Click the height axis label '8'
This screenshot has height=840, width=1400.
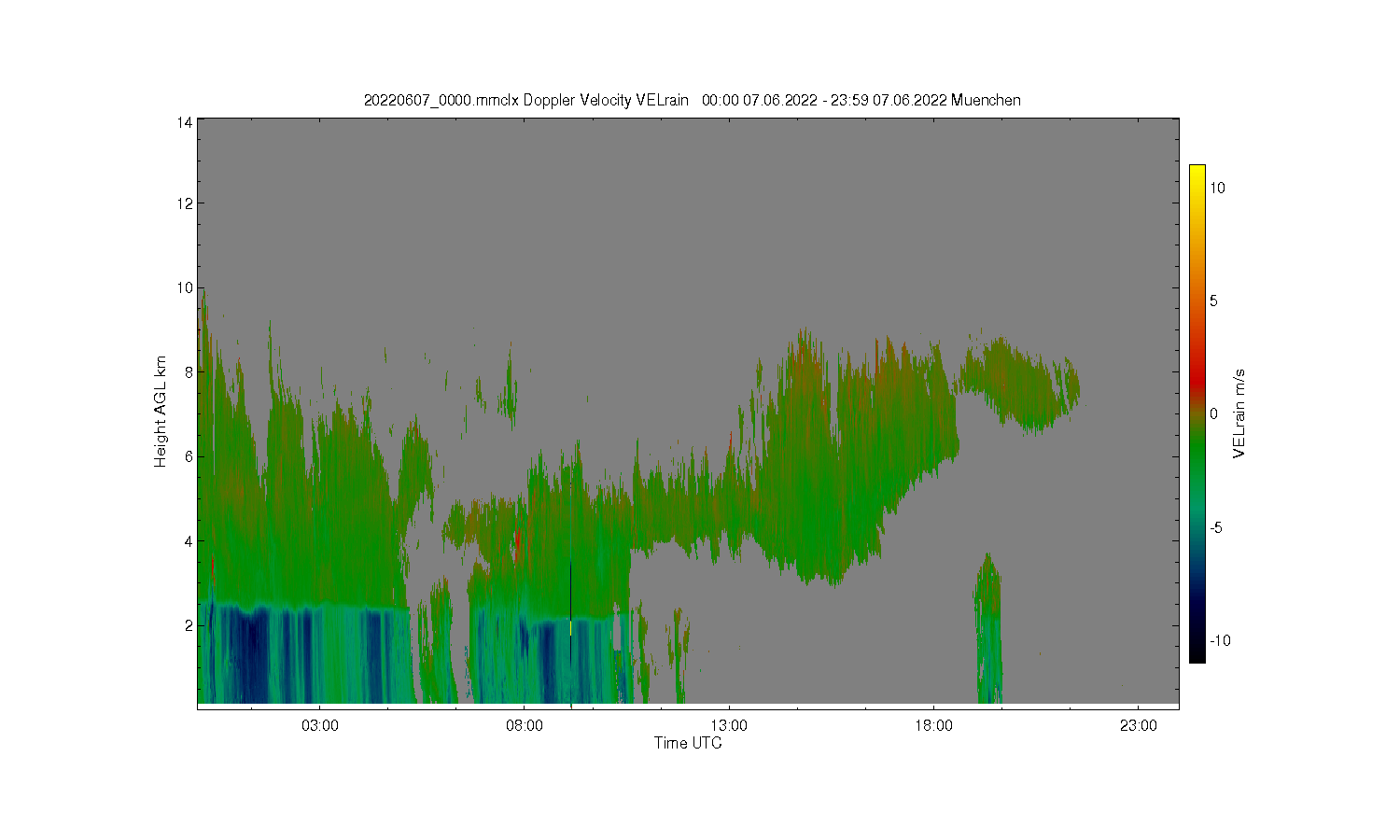click(189, 372)
